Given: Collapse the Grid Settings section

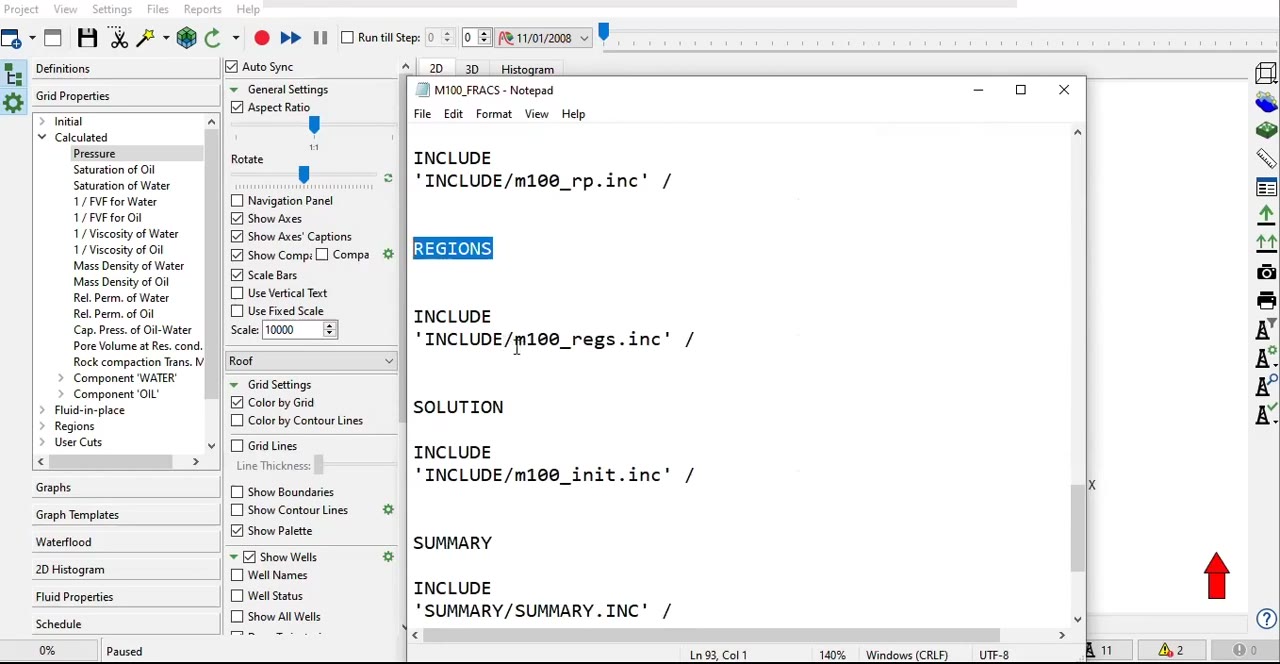Looking at the screenshot, I should coord(233,385).
